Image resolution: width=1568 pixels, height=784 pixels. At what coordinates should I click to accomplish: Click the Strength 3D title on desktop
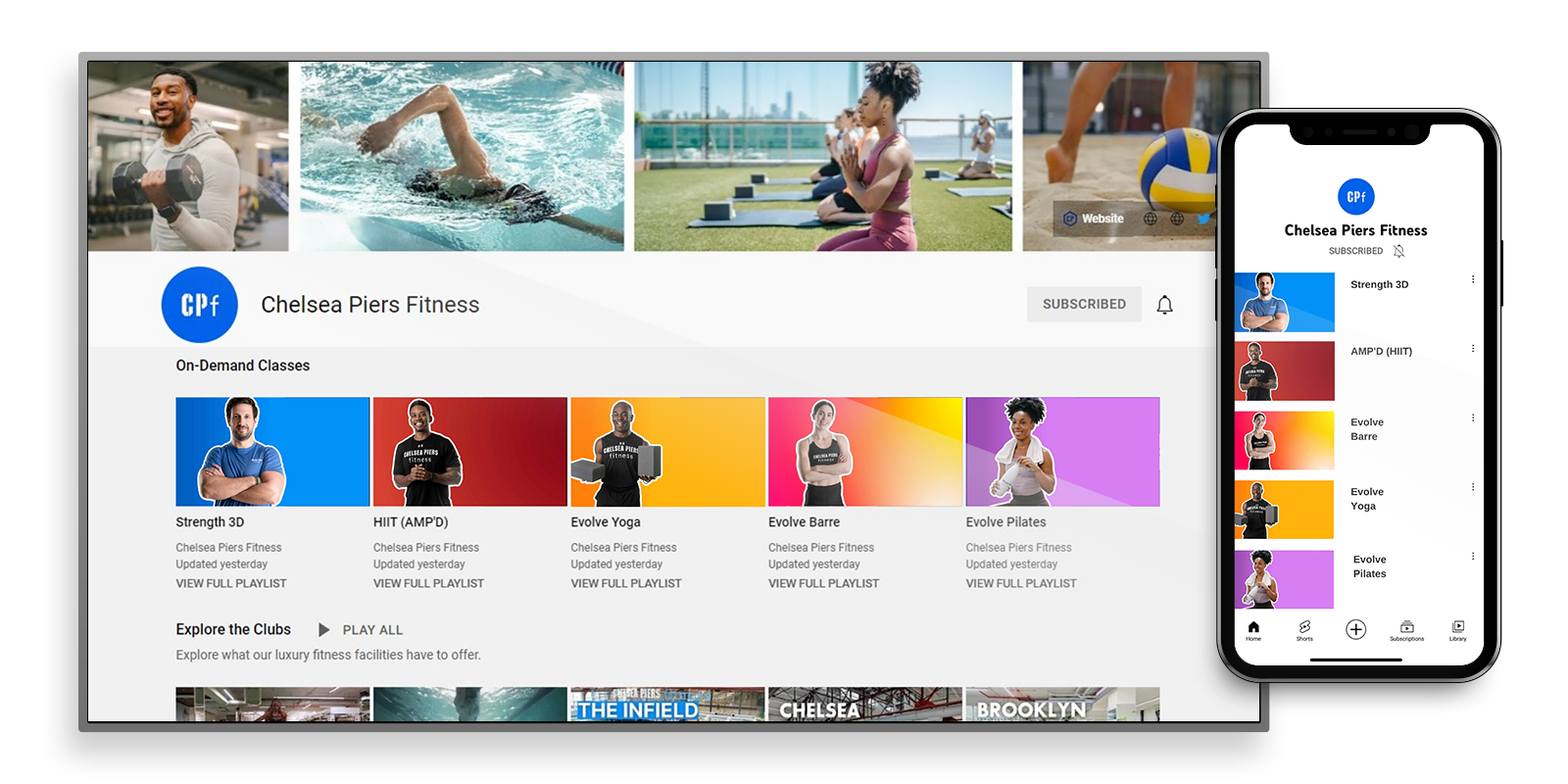pos(210,522)
